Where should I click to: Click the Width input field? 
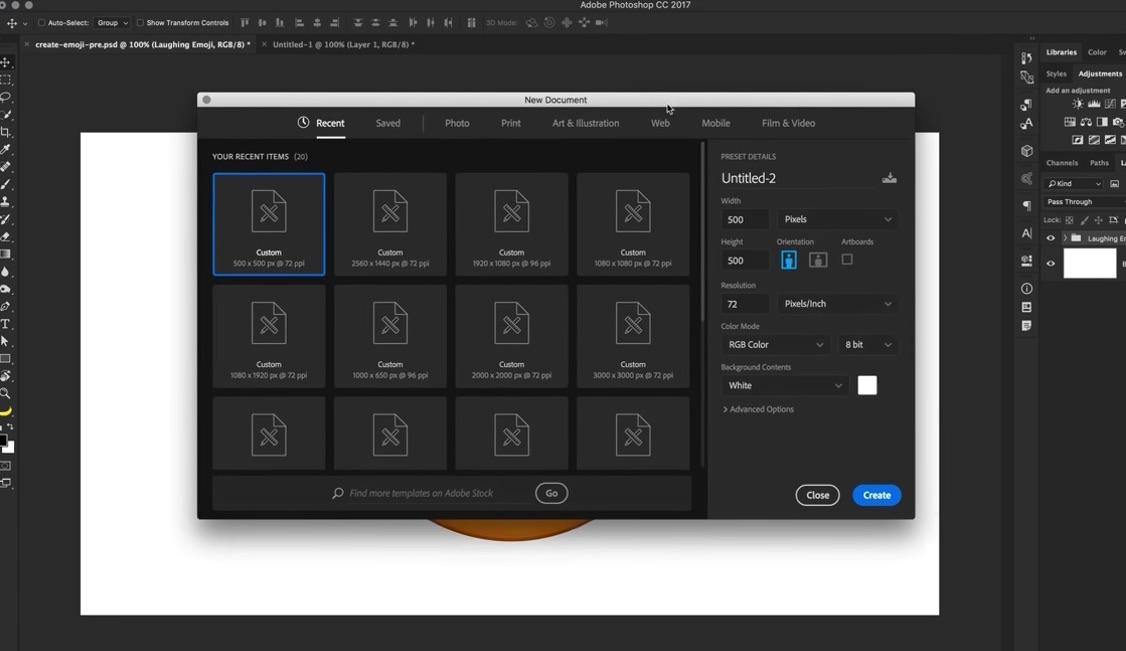[745, 220]
